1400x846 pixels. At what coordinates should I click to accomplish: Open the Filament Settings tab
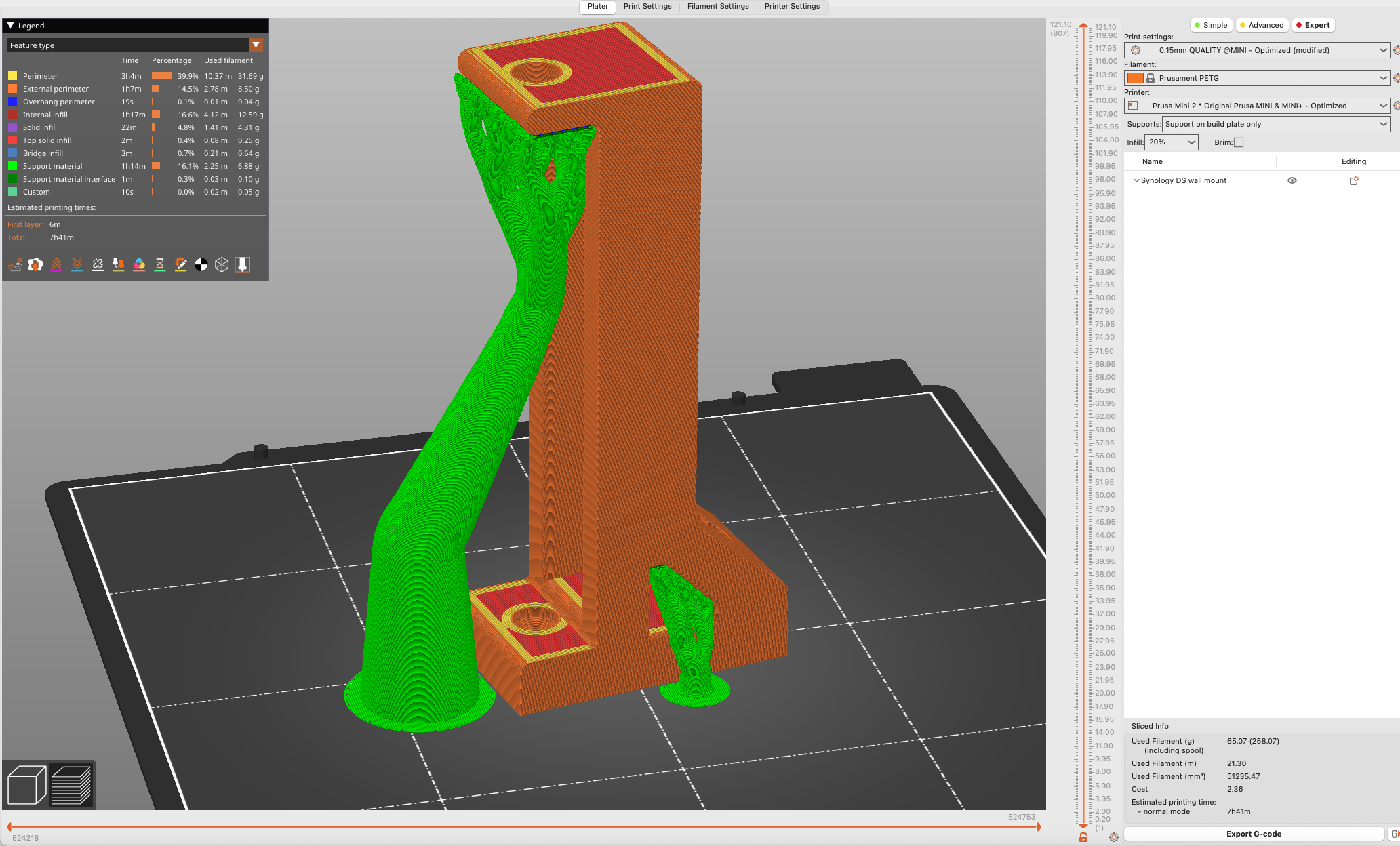click(717, 7)
